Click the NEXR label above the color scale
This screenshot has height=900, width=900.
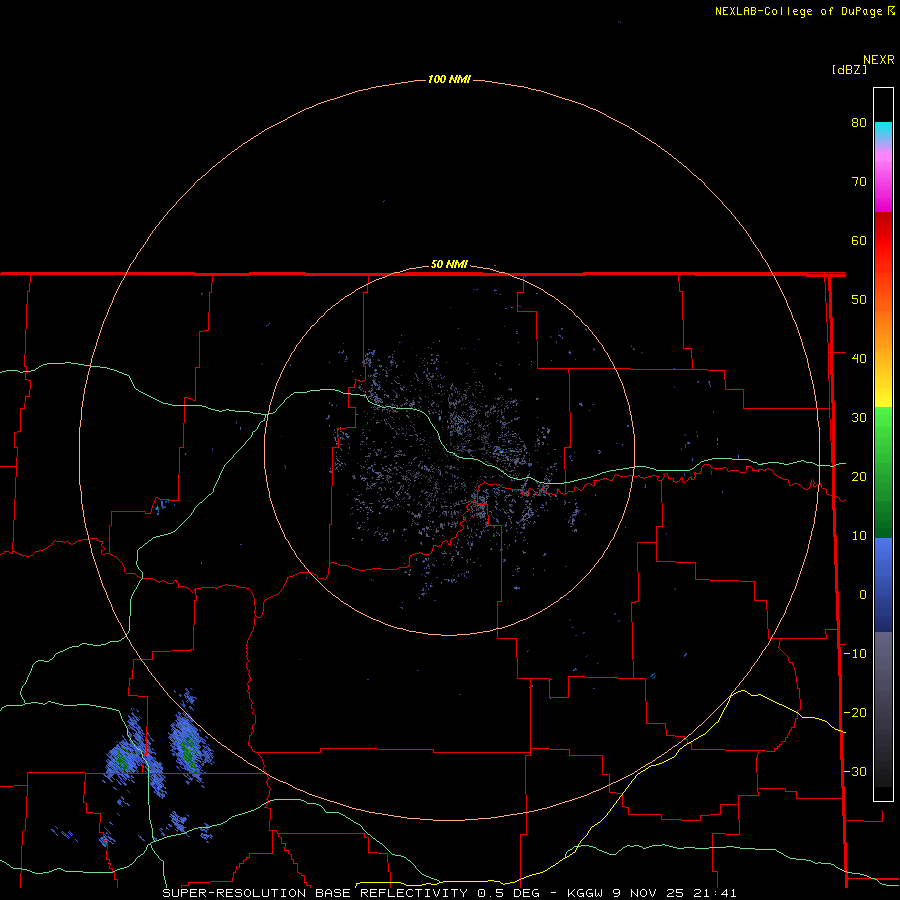[x=879, y=60]
